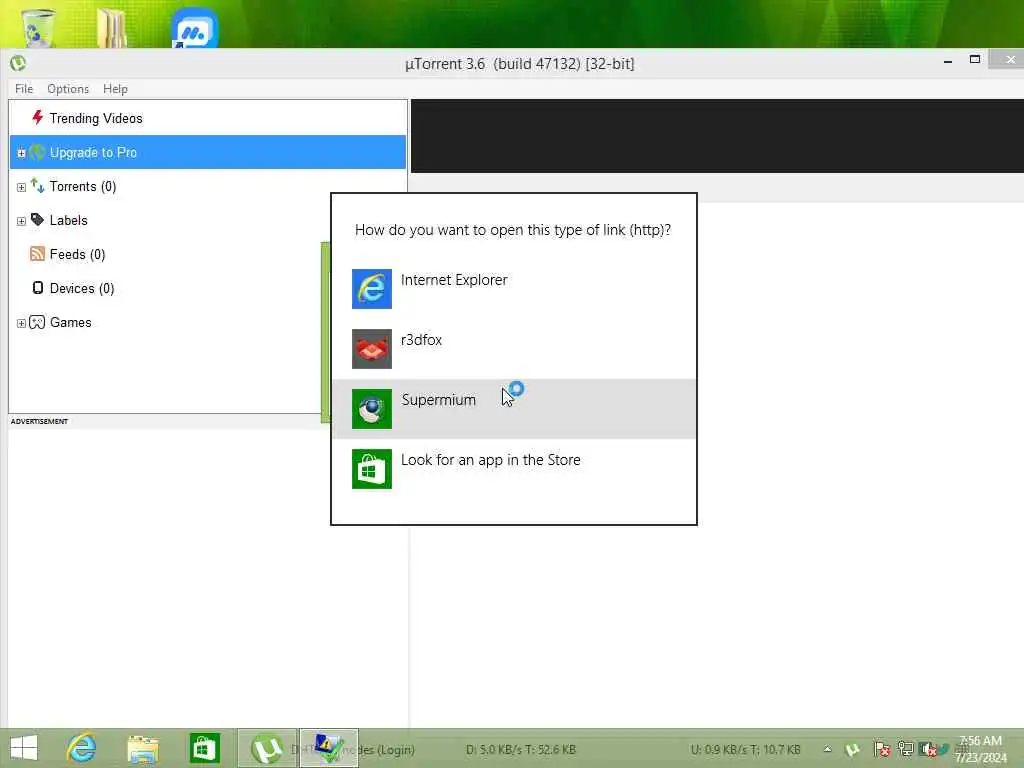Viewport: 1024px width, 768px height.
Task: Click the Upgrade to Pro icon
Action: click(x=37, y=152)
